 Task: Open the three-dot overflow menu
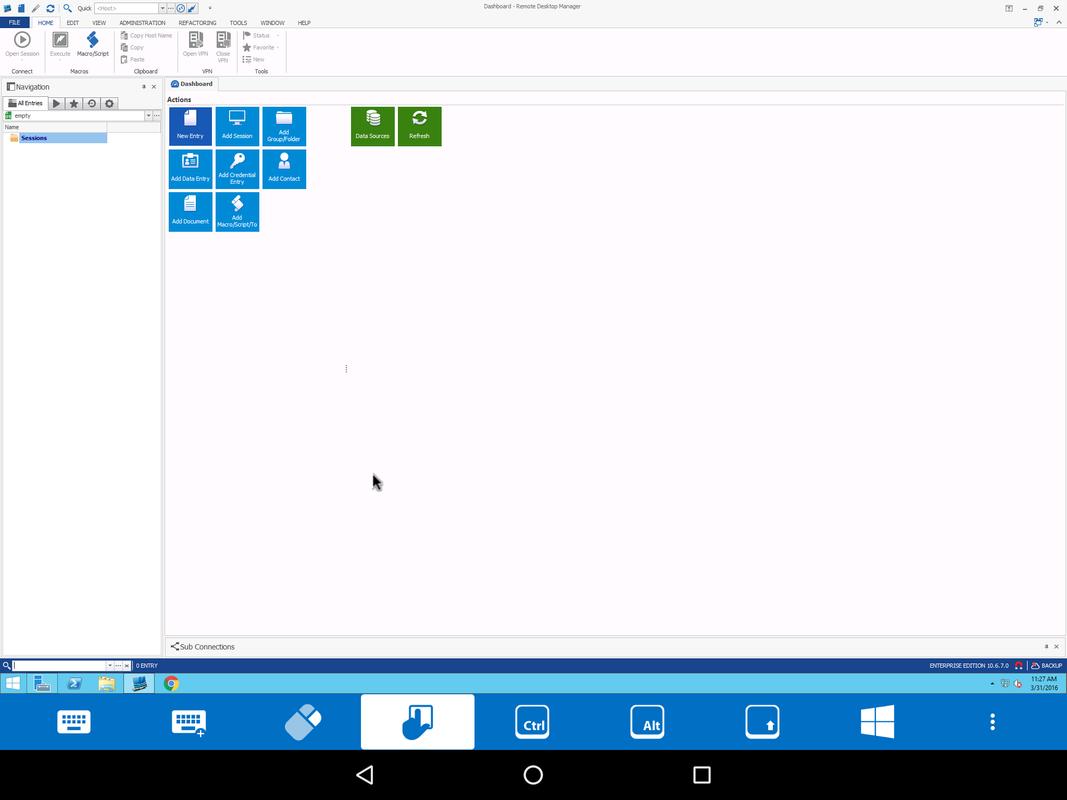point(992,722)
